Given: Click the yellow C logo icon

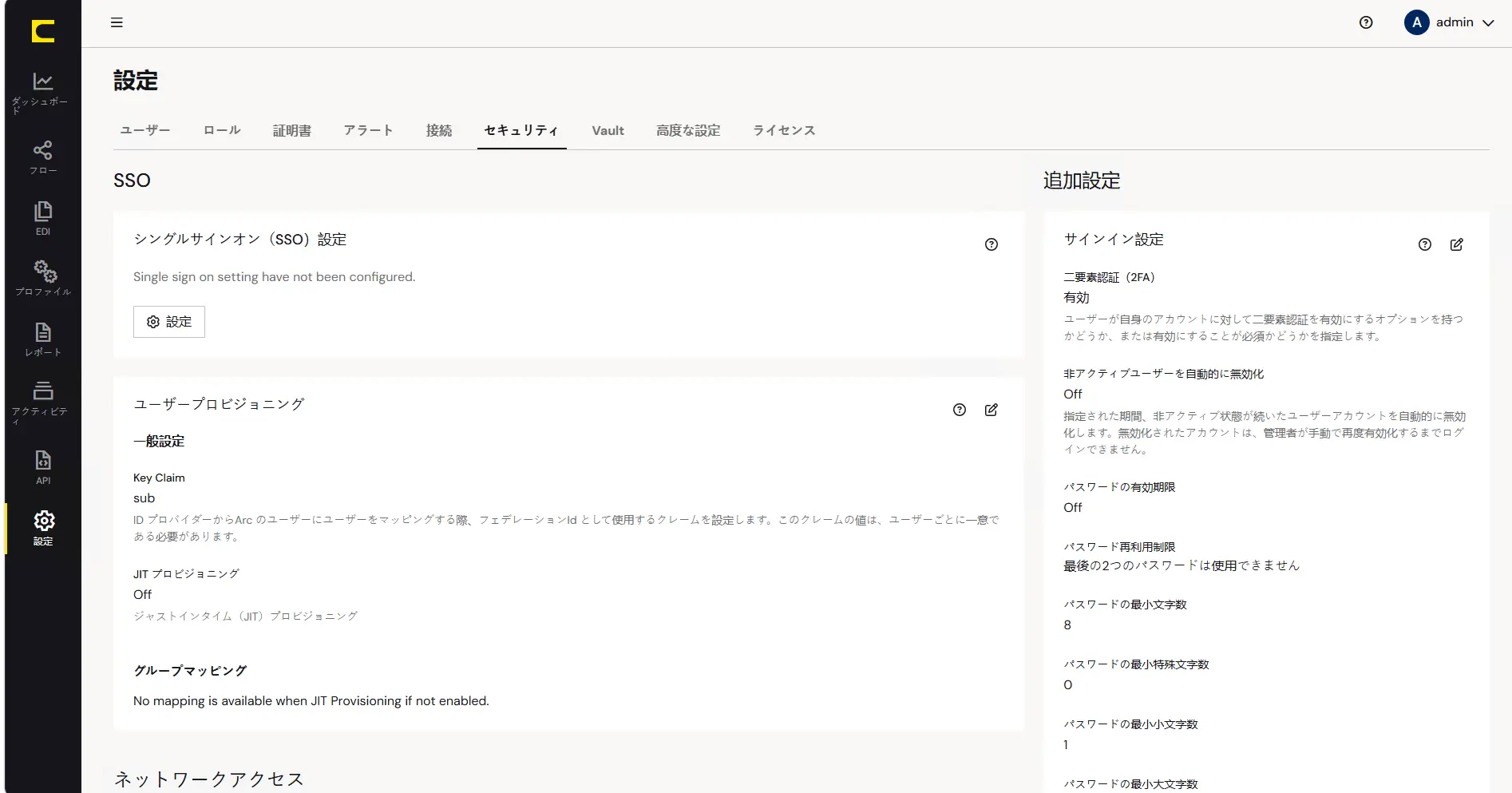Looking at the screenshot, I should [x=43, y=31].
